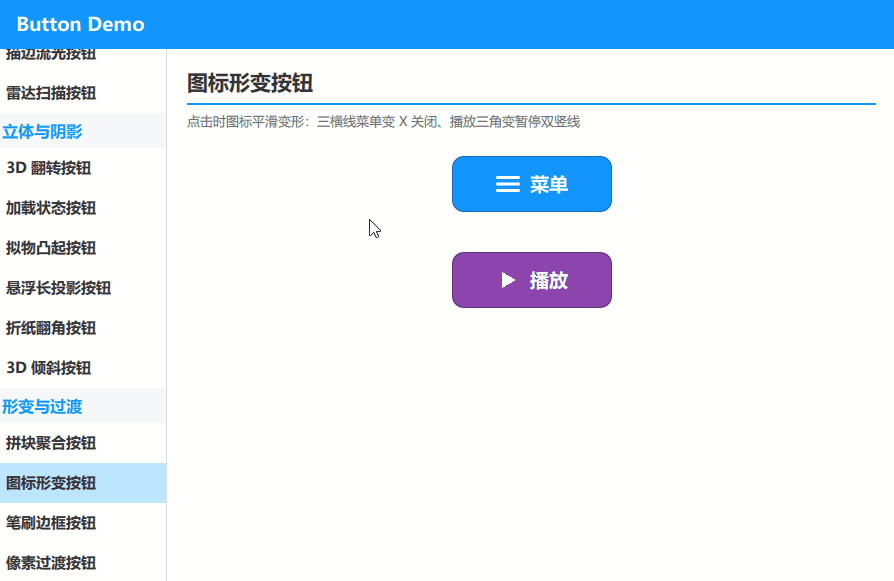Click the hamburger icon in 菜单 button
The image size is (894, 581).
click(x=507, y=184)
